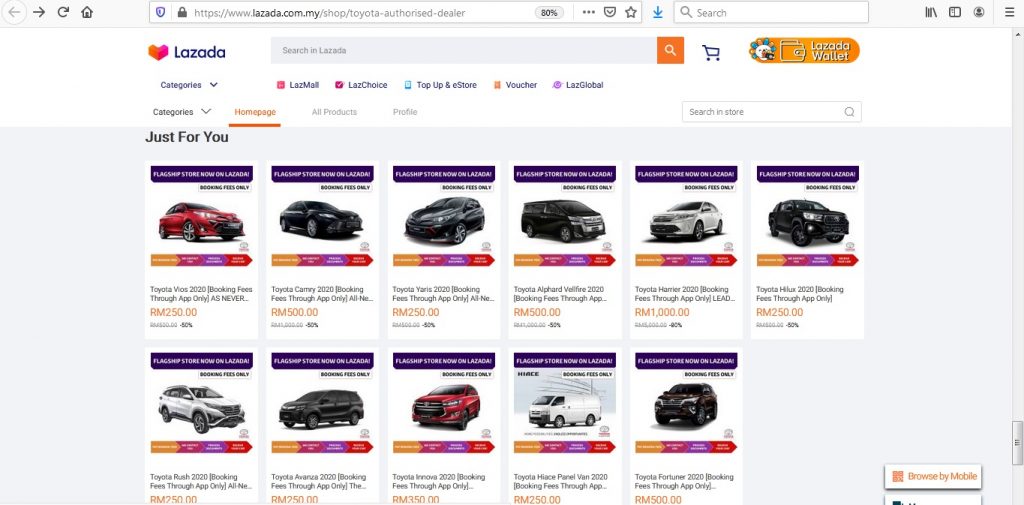Click Toyota Alphard Vellfire 2020 title
The image size is (1024, 505).
coord(560,294)
